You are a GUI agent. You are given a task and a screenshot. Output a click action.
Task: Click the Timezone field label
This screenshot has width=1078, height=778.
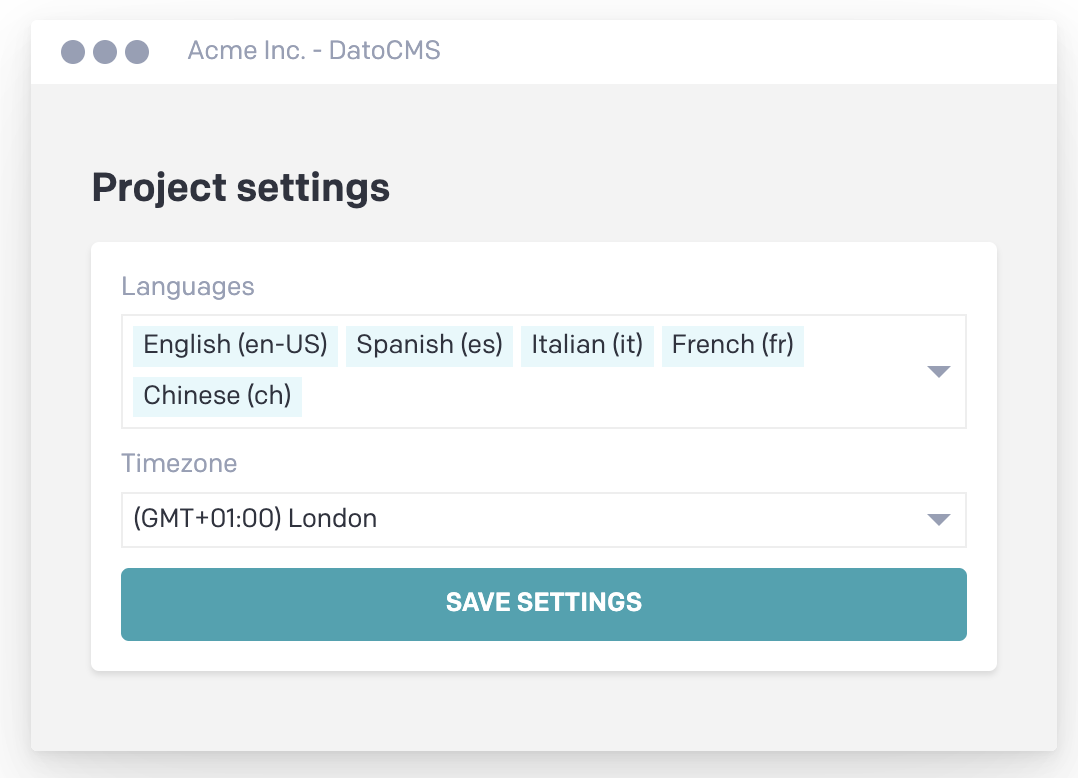pos(179,463)
